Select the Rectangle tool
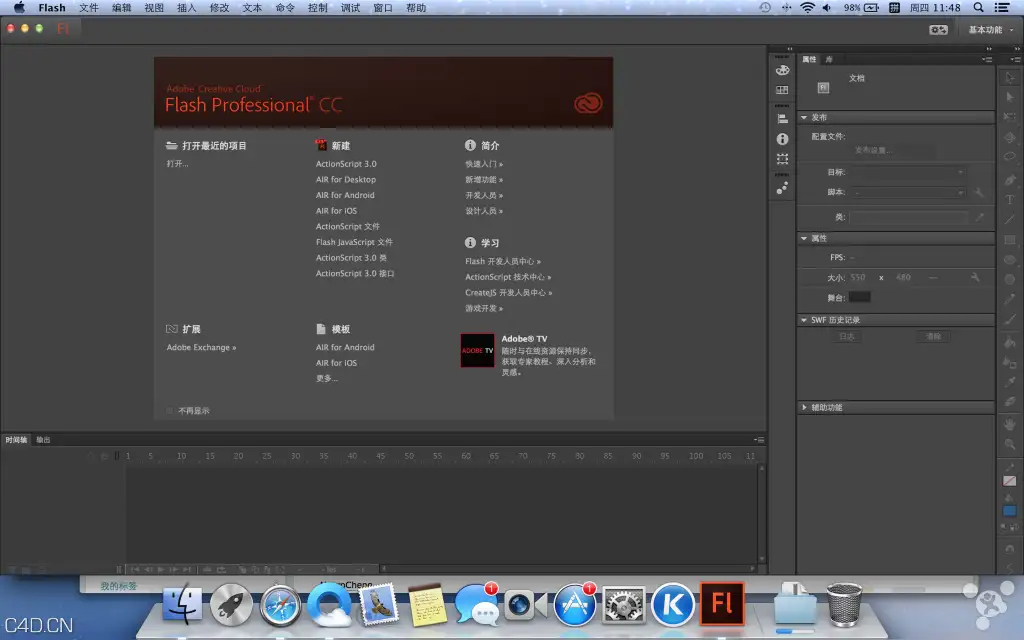Viewport: 1024px width, 640px height. pyautogui.click(x=1010, y=240)
